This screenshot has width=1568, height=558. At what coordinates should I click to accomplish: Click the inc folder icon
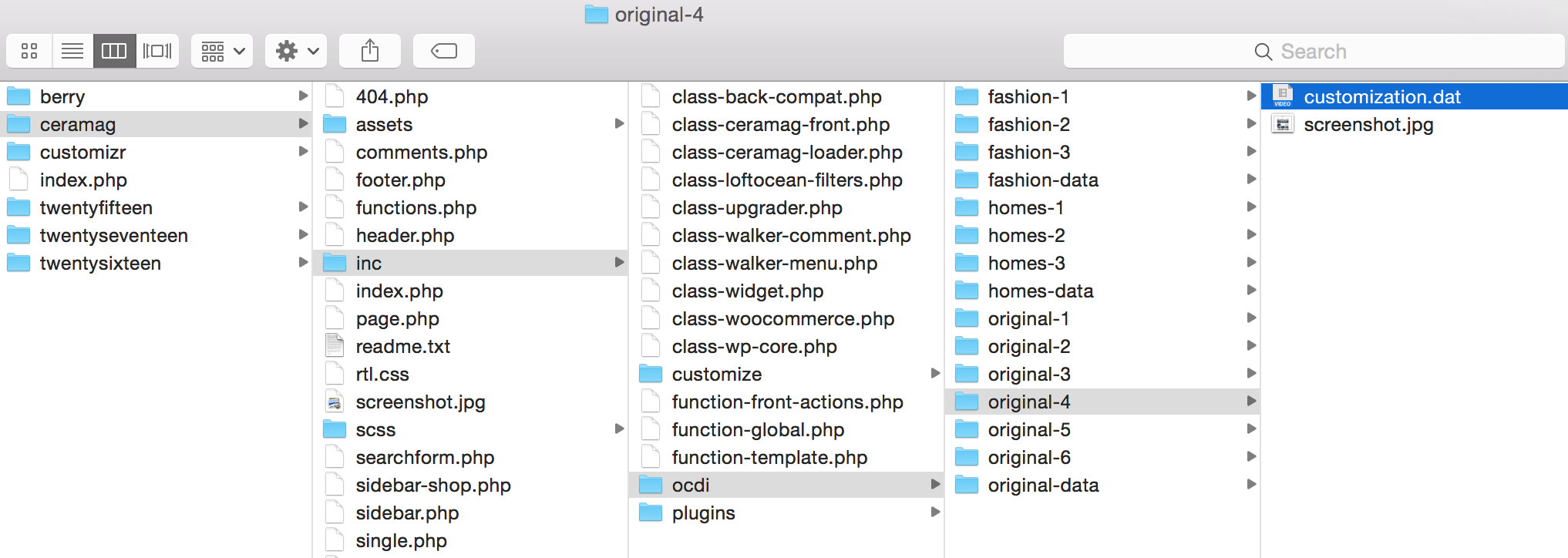click(335, 263)
